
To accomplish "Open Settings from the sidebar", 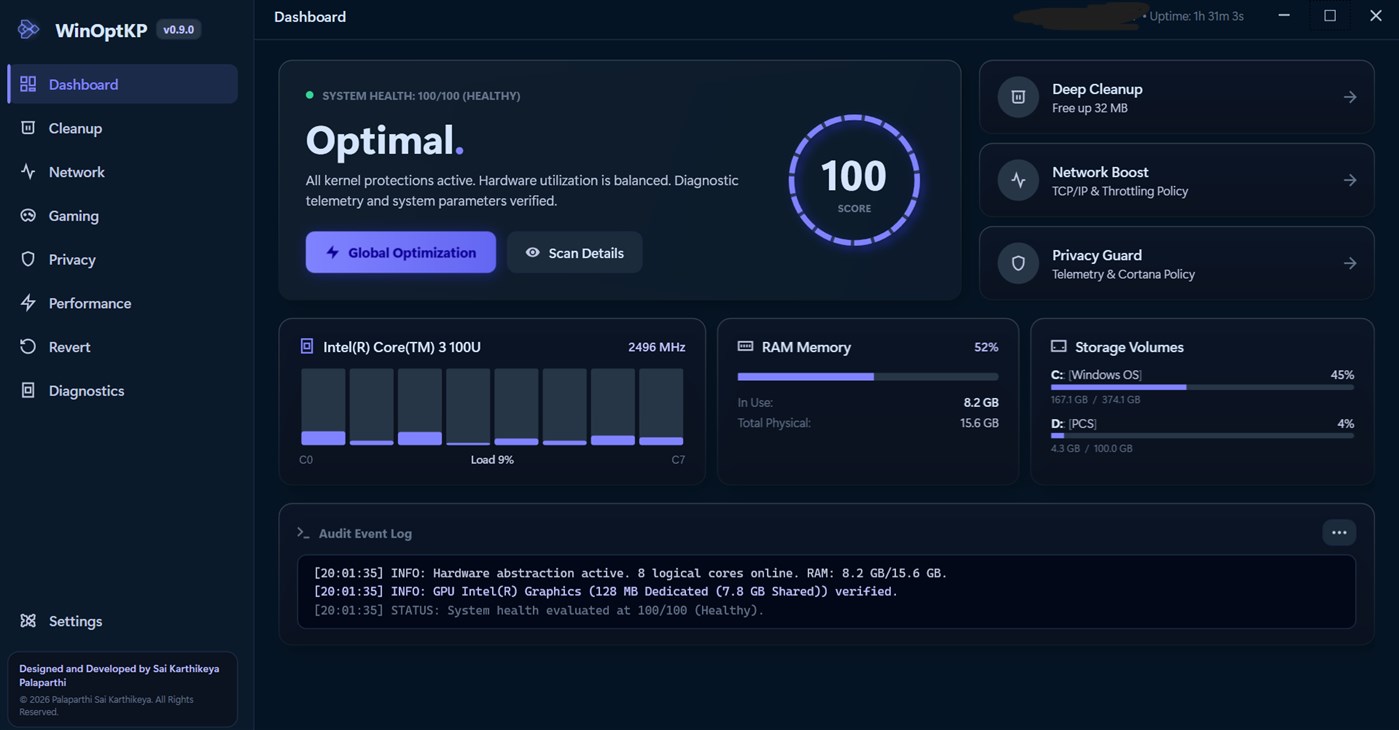I will [x=123, y=621].
